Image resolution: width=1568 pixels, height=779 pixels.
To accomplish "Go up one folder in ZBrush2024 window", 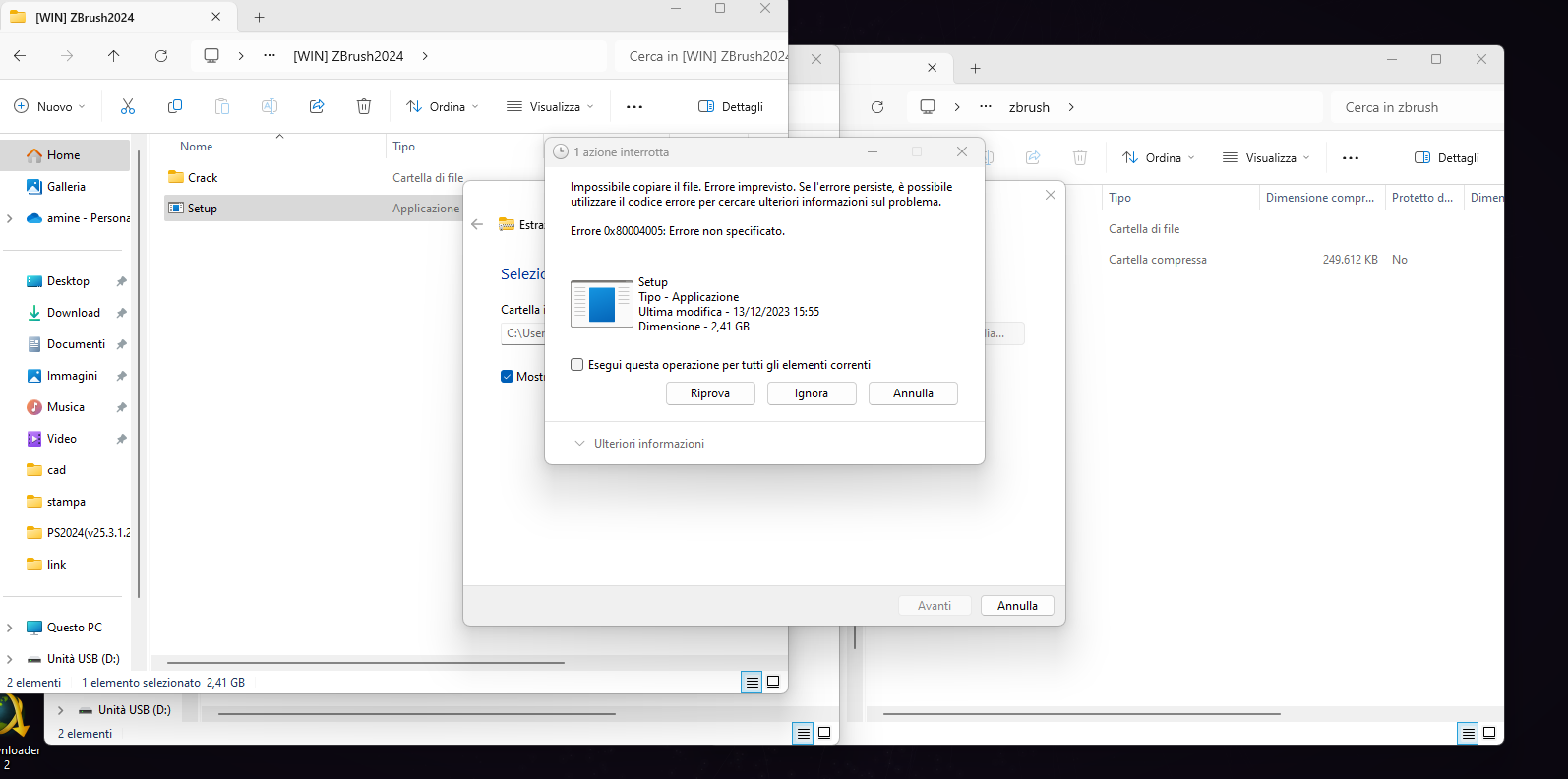I will click(114, 56).
